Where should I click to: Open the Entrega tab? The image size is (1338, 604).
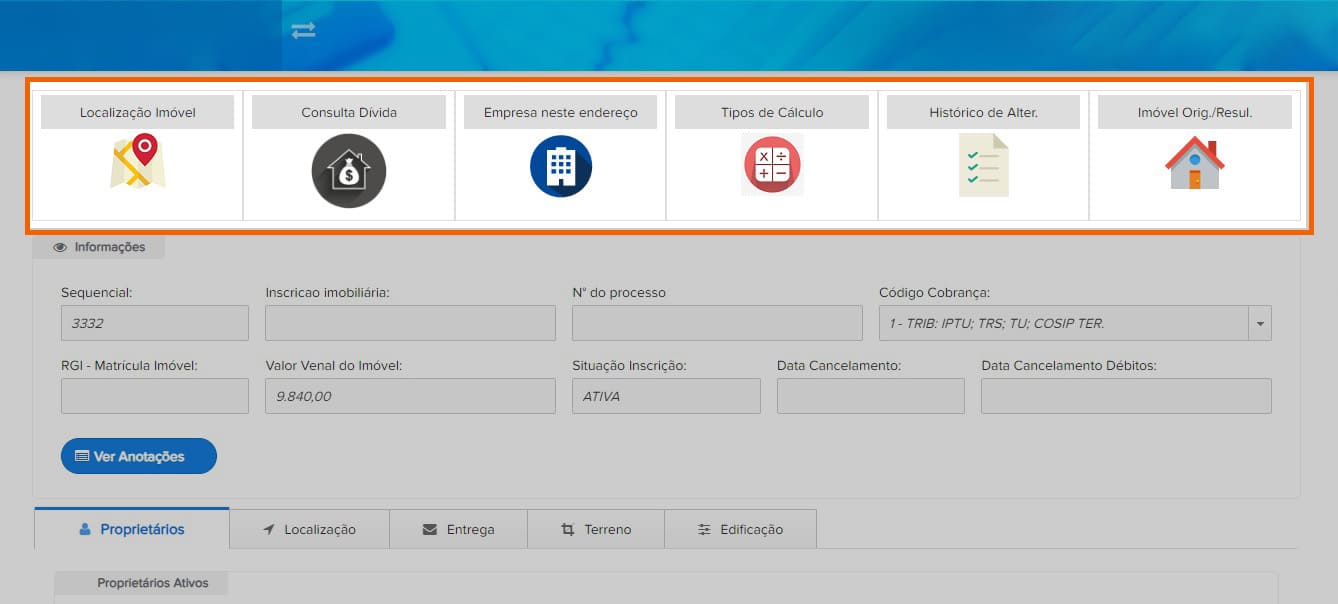point(458,529)
